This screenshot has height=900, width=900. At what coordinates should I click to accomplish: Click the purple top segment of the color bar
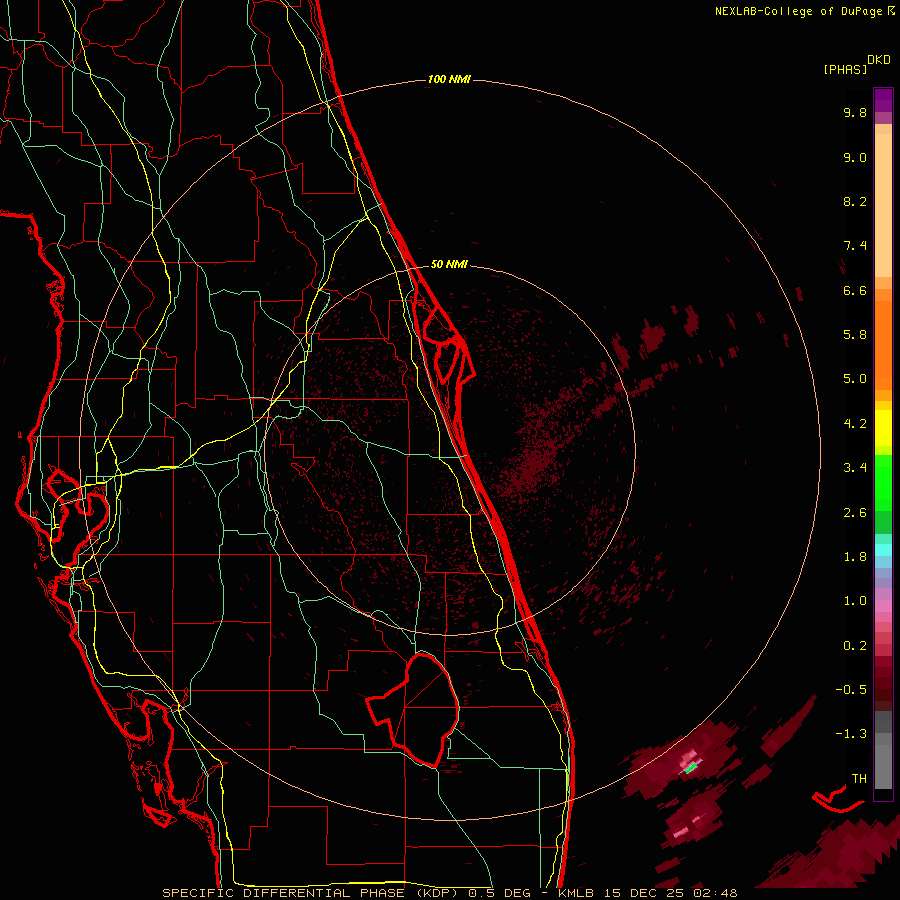click(x=883, y=100)
